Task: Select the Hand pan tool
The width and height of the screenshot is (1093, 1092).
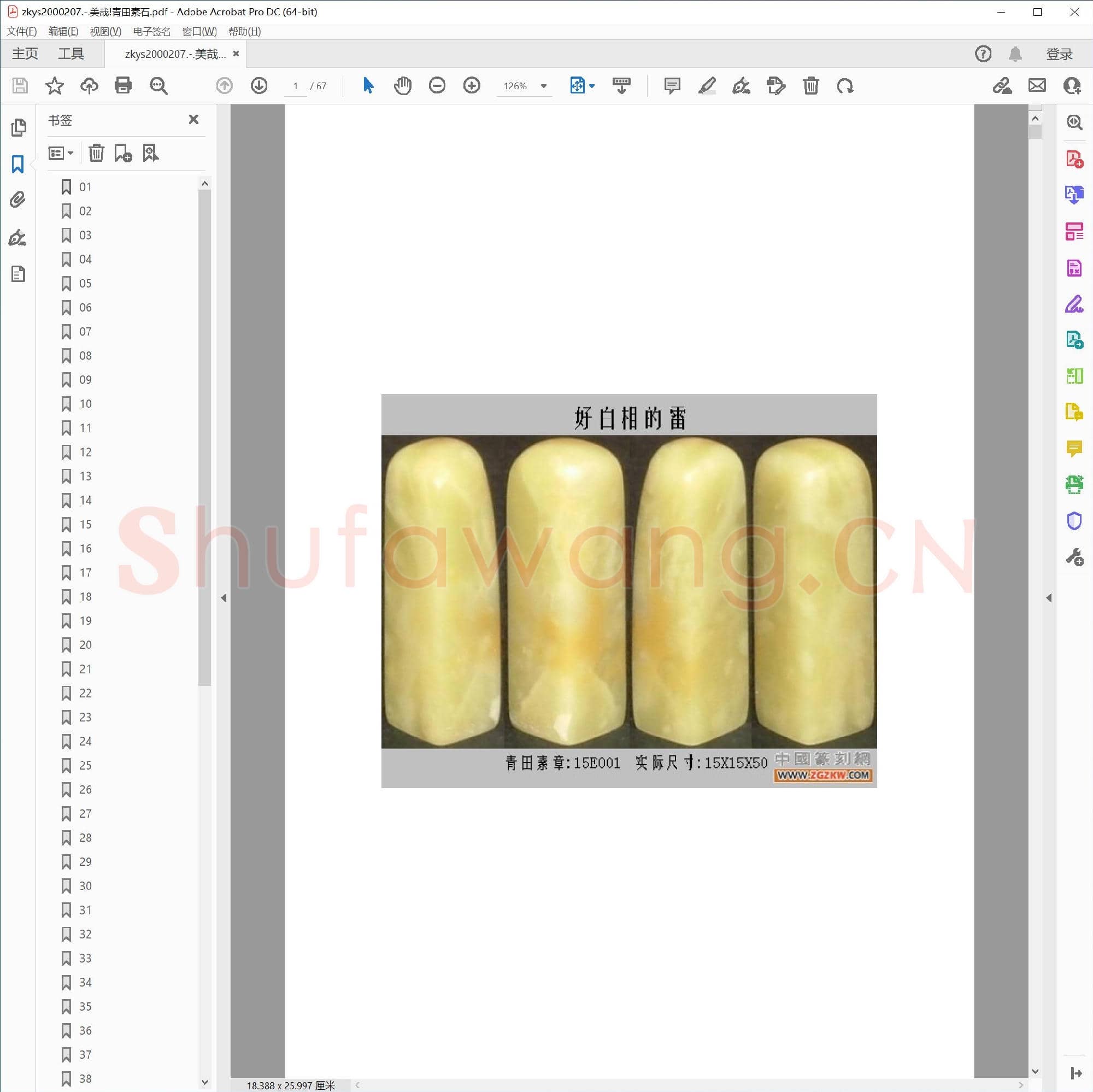Action: coord(402,85)
